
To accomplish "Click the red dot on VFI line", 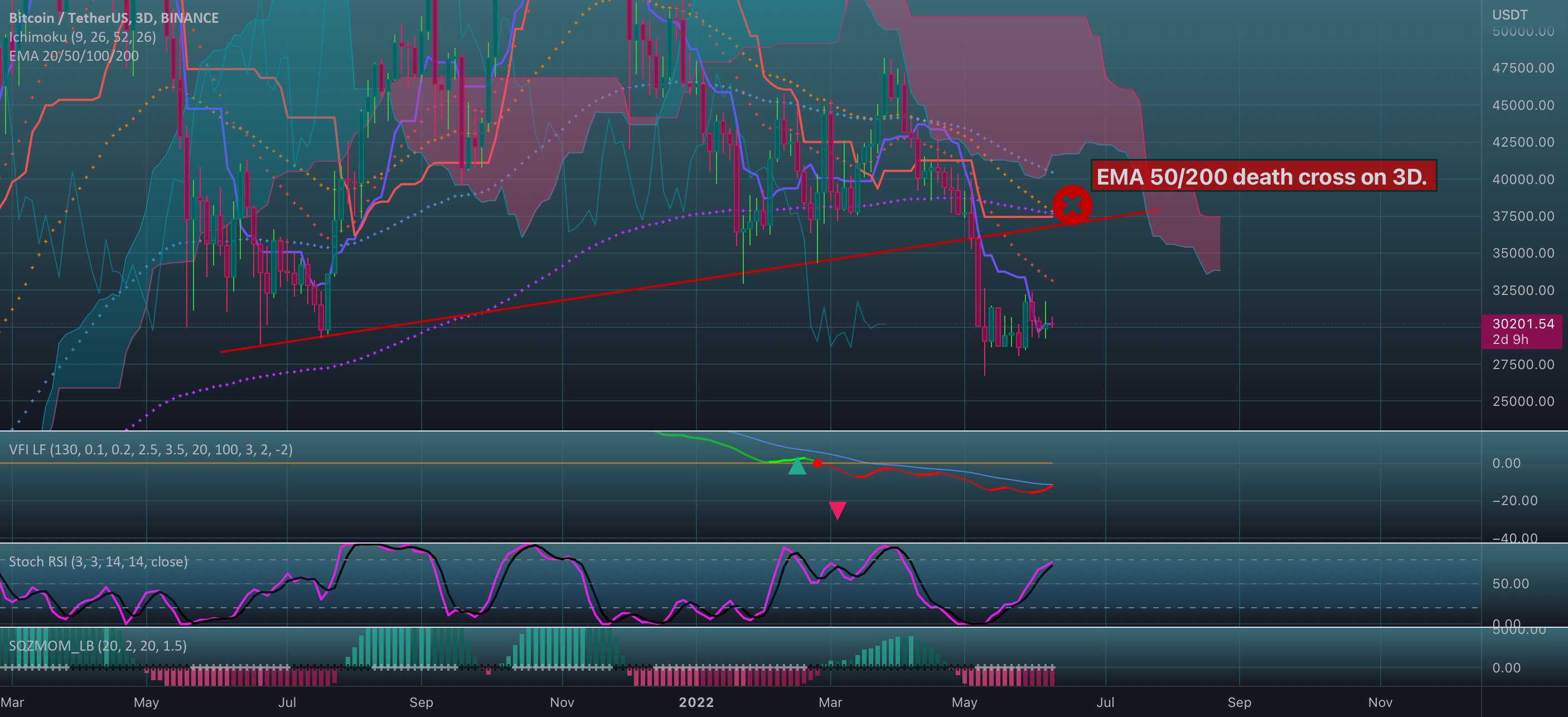I will tap(817, 464).
